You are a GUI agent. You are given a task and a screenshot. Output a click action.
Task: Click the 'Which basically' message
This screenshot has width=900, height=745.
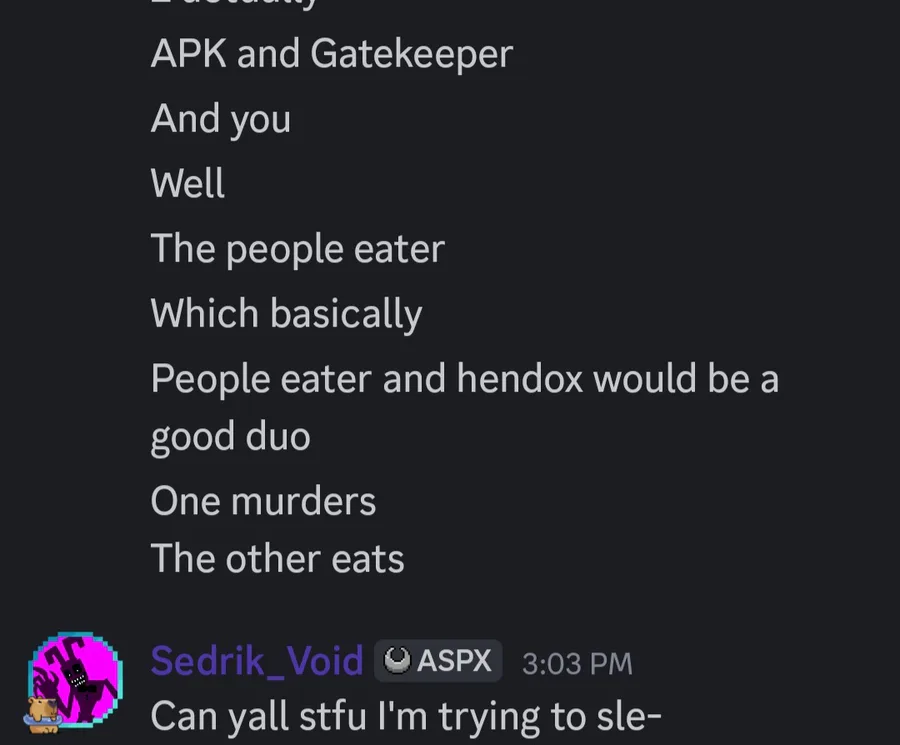286,315
